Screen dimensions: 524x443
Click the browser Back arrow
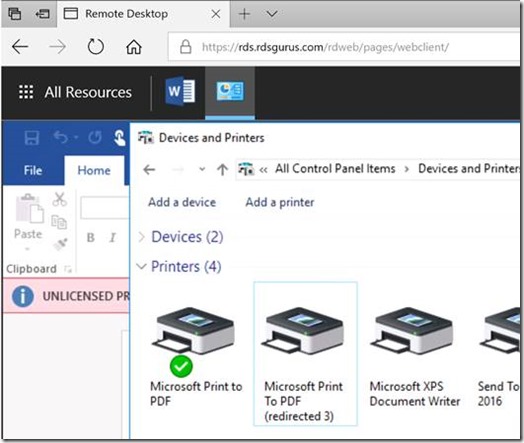point(20,47)
